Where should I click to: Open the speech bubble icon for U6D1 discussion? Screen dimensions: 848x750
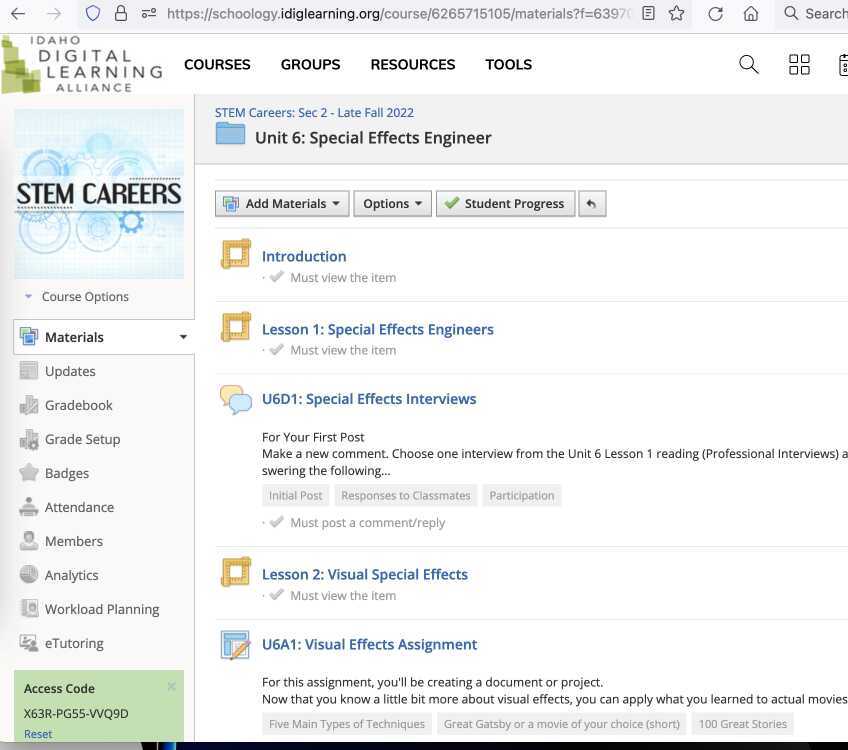point(236,399)
